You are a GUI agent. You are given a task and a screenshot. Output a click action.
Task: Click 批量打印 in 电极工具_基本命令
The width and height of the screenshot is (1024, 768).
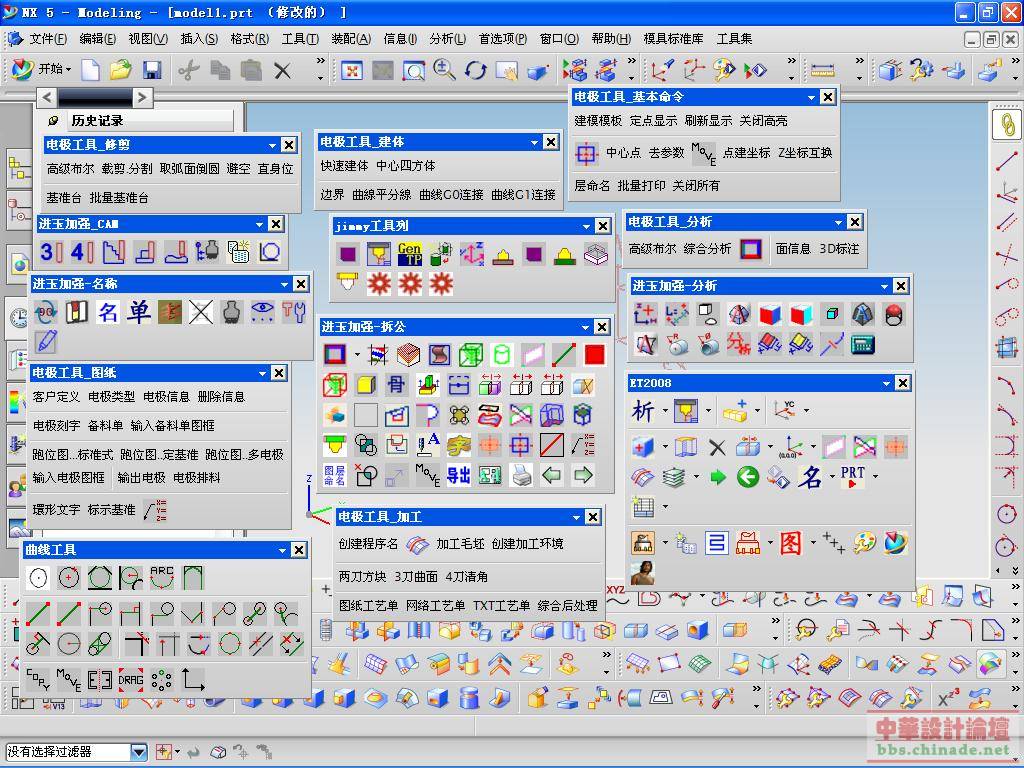click(641, 185)
